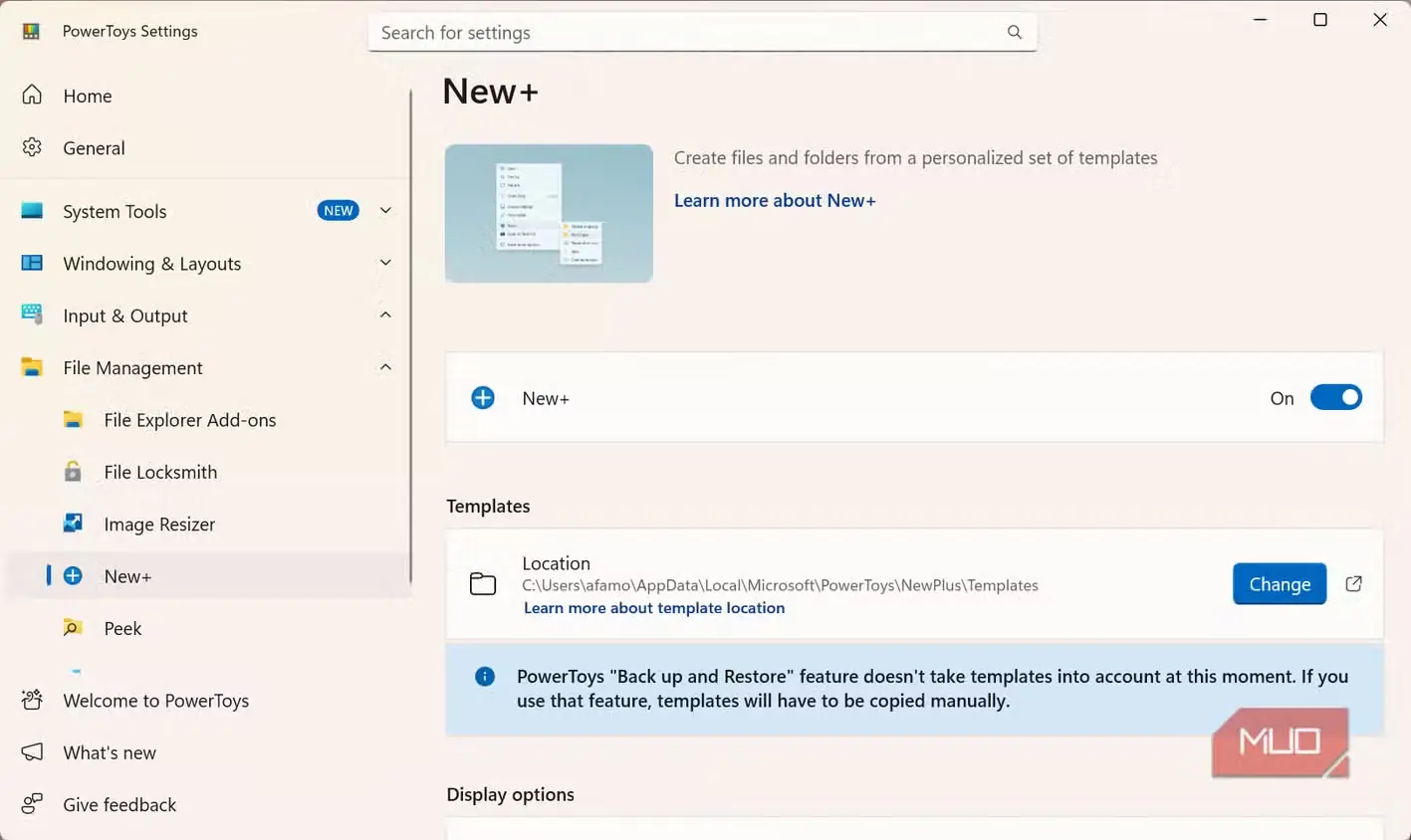
Task: Open the Give feedback page
Action: [206, 804]
